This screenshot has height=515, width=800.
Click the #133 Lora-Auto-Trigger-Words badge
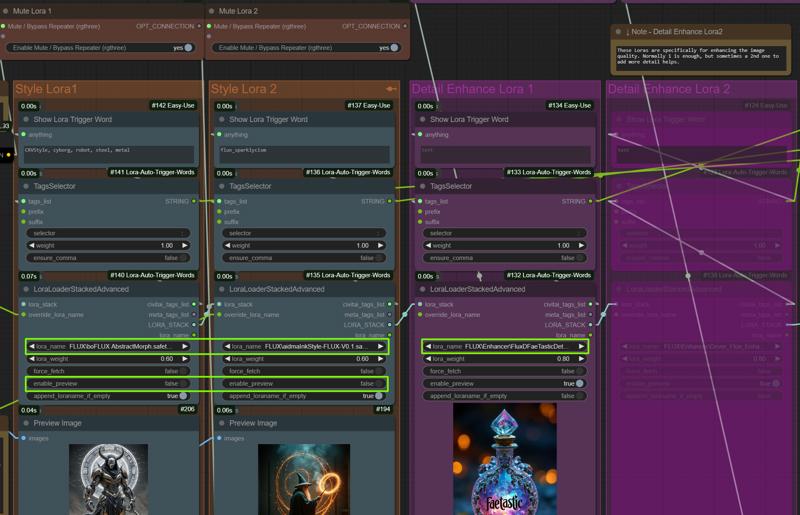[x=548, y=173]
